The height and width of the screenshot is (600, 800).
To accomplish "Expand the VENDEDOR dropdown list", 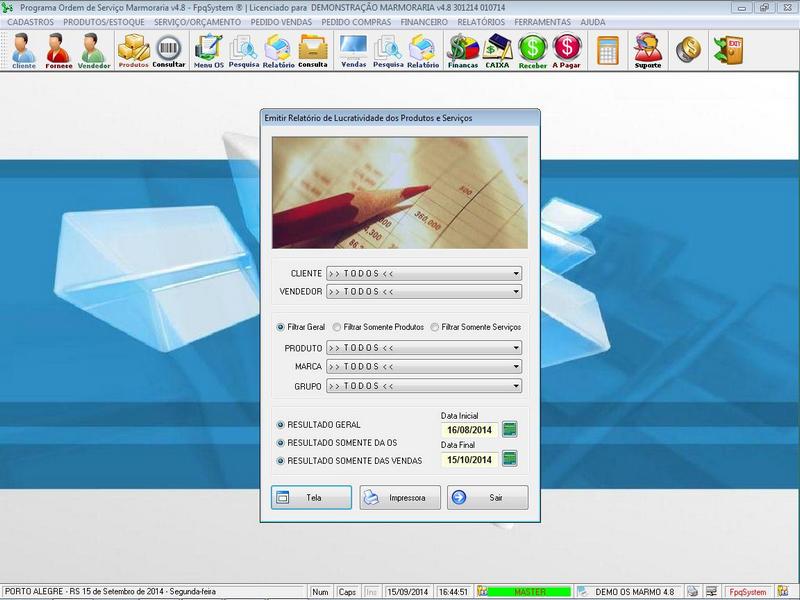I will point(516,292).
